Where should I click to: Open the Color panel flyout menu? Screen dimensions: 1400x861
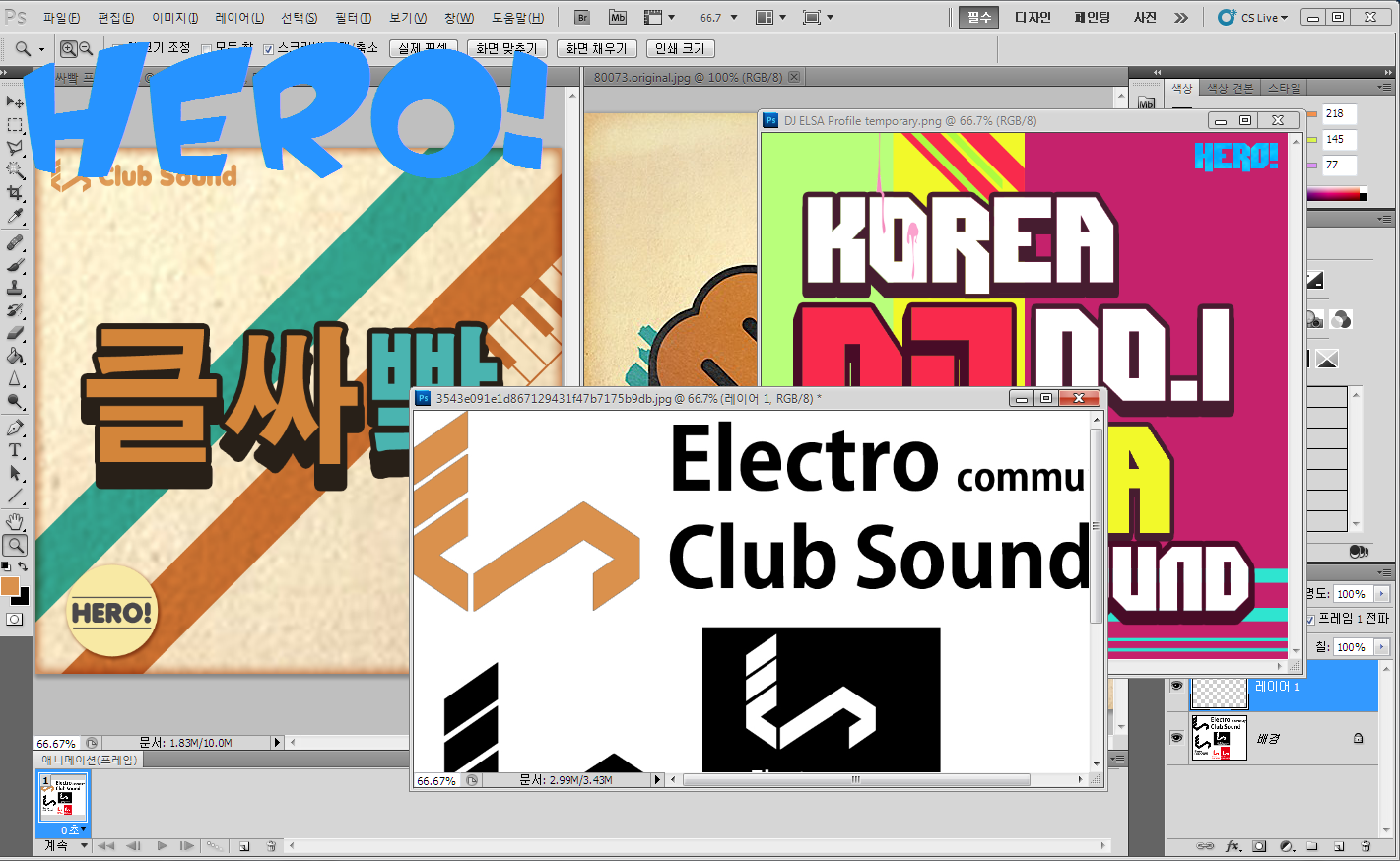pos(1385,88)
